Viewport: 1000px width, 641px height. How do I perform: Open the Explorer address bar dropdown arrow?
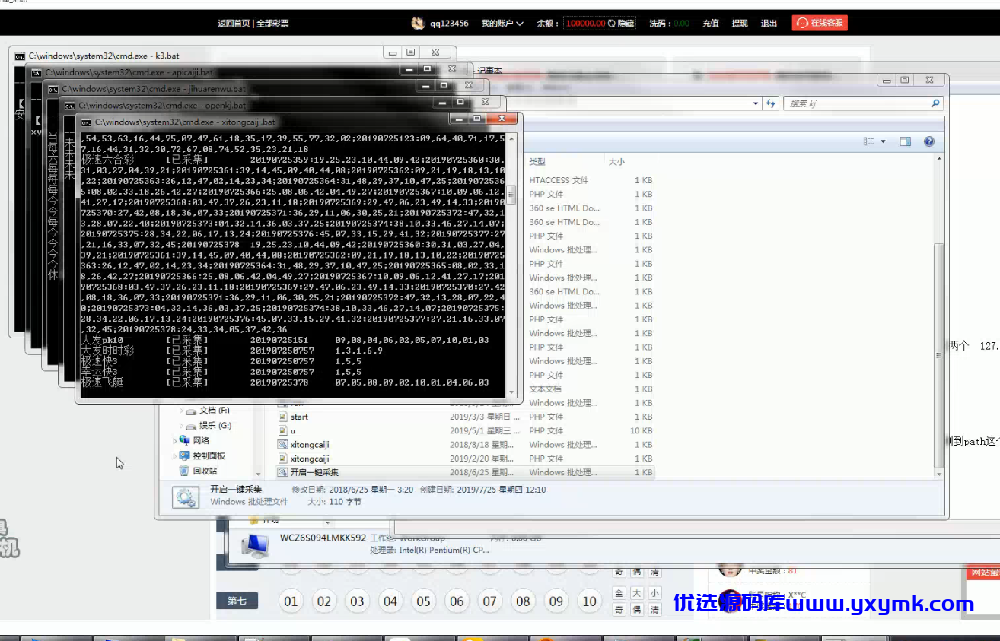755,103
